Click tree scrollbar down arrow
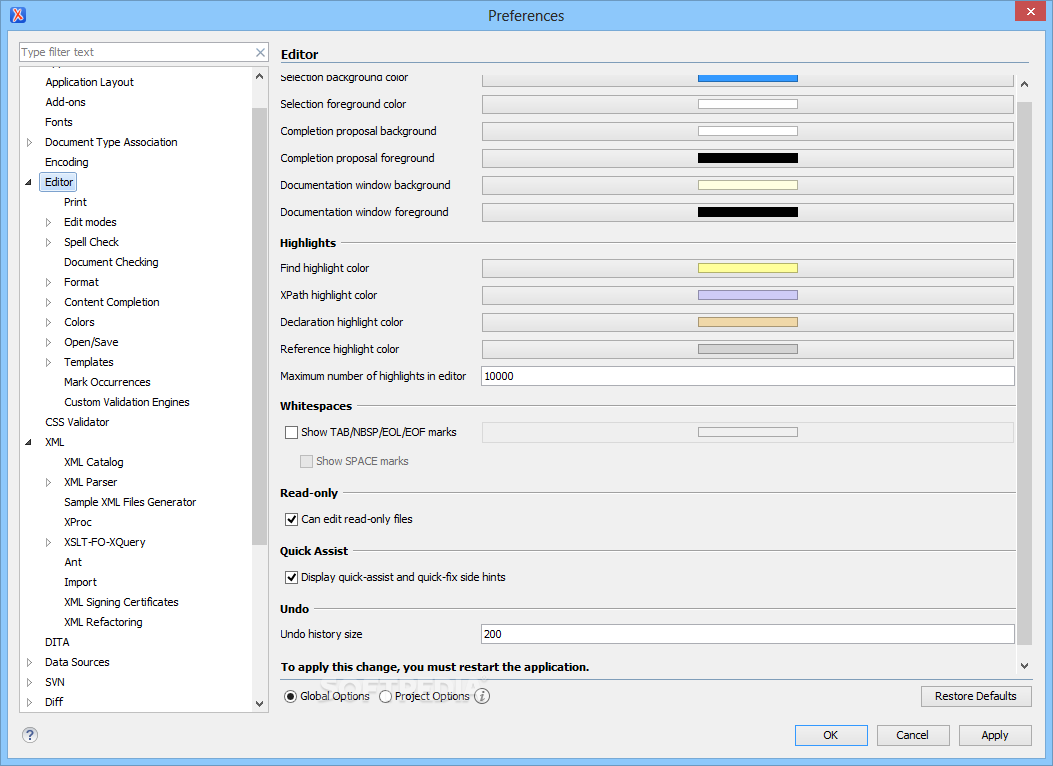Viewport: 1053px width, 766px height. click(x=260, y=704)
